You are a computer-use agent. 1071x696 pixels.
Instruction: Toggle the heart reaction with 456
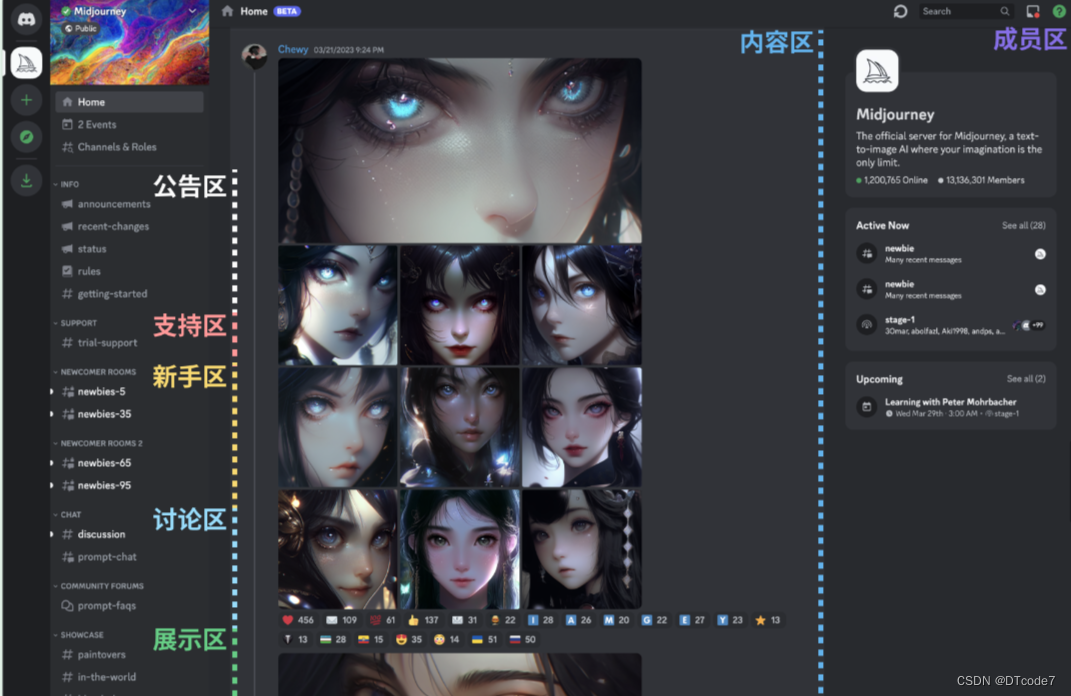tap(298, 620)
